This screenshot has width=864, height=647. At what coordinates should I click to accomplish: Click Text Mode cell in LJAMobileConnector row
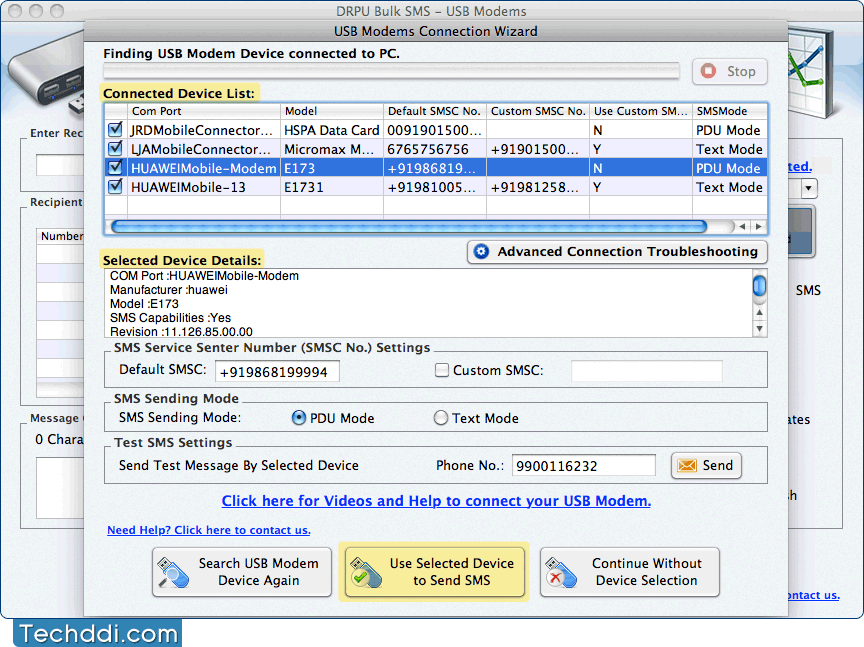point(730,149)
